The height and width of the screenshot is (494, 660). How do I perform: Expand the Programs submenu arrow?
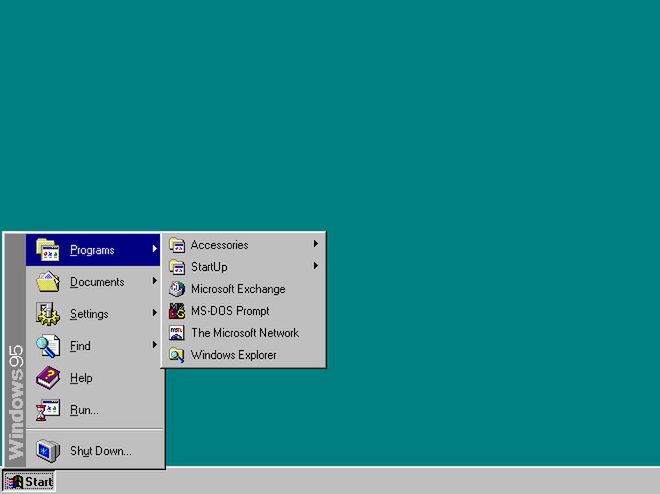click(x=154, y=249)
